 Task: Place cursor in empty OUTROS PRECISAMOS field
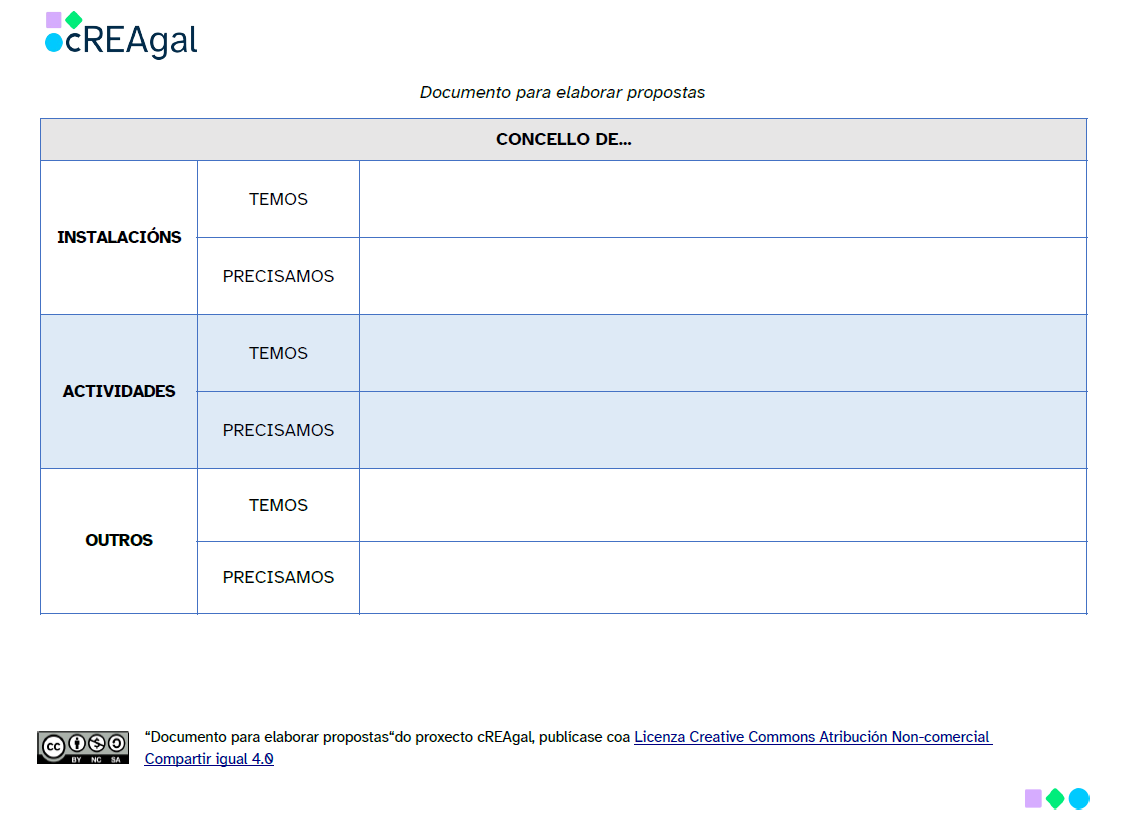(x=722, y=578)
